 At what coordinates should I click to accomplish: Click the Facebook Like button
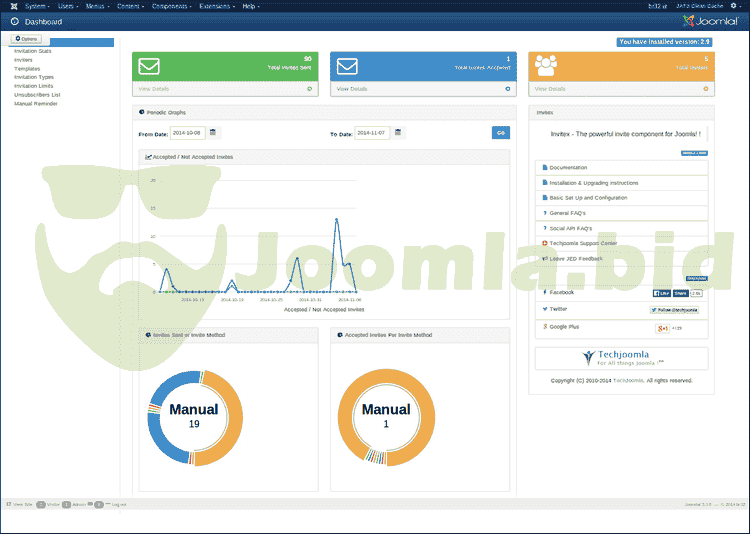(x=662, y=294)
